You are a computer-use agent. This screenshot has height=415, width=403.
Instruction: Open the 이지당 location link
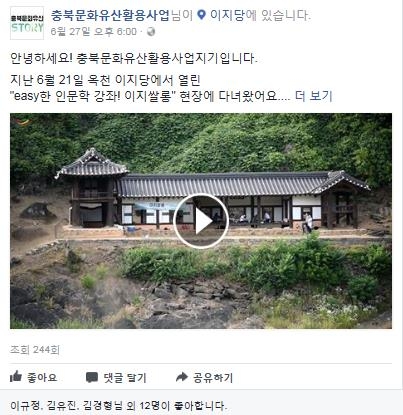227,15
